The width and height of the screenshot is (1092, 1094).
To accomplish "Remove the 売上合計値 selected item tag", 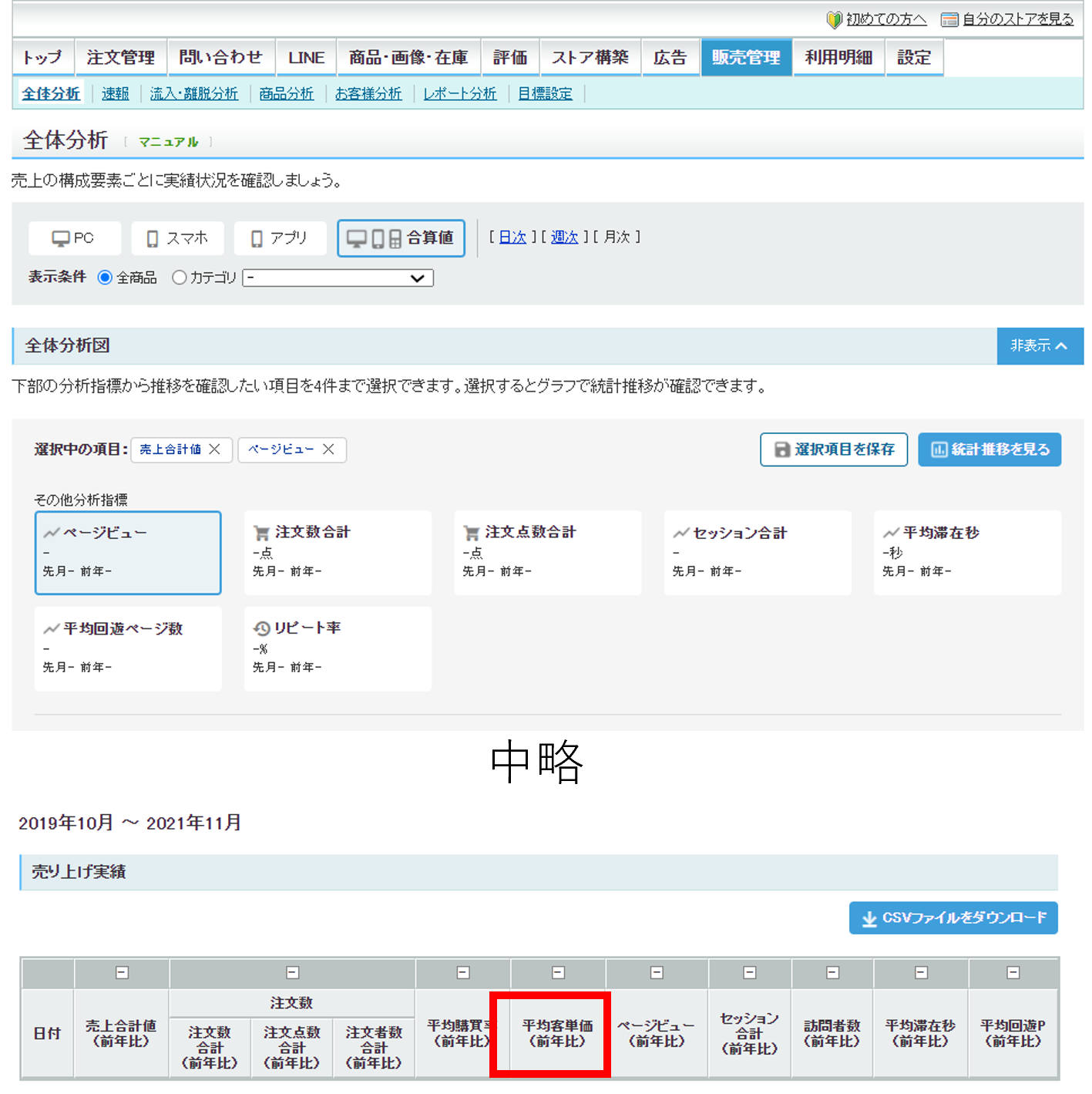I will tap(215, 449).
